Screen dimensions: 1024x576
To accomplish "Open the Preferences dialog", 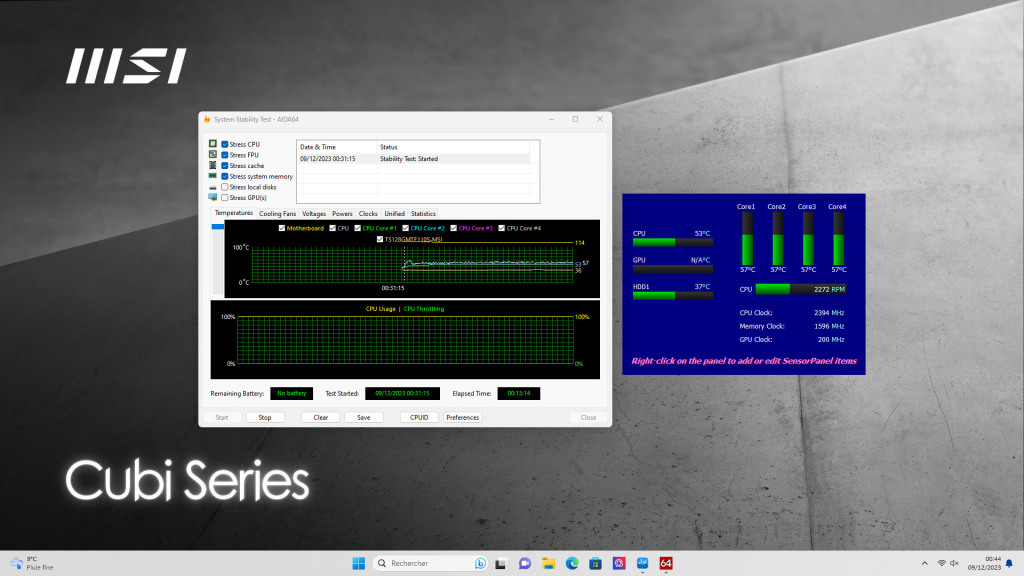I will tap(462, 417).
